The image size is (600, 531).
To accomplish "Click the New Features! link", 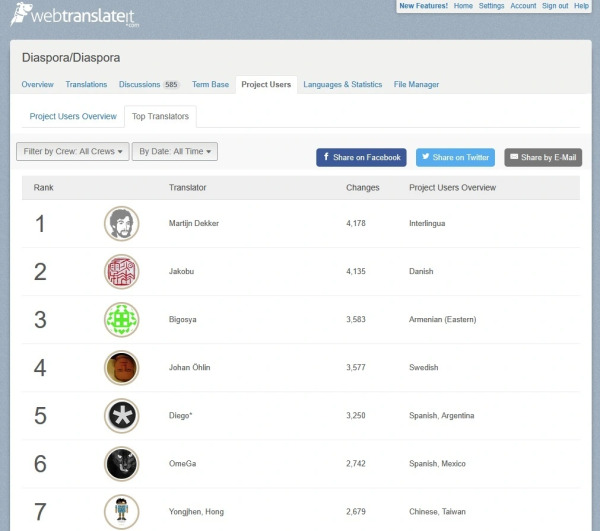I will [x=422, y=6].
